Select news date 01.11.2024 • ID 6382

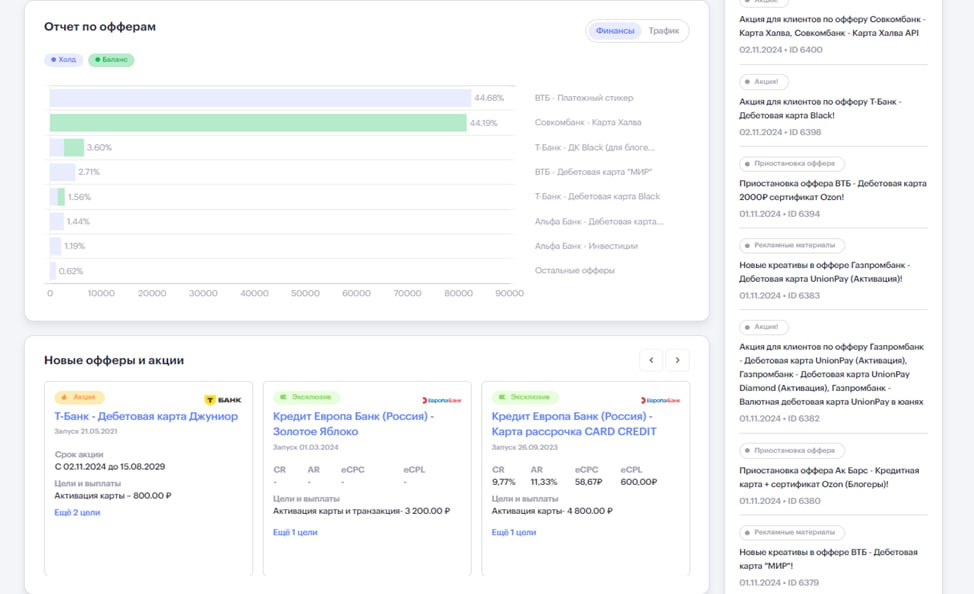coord(779,418)
